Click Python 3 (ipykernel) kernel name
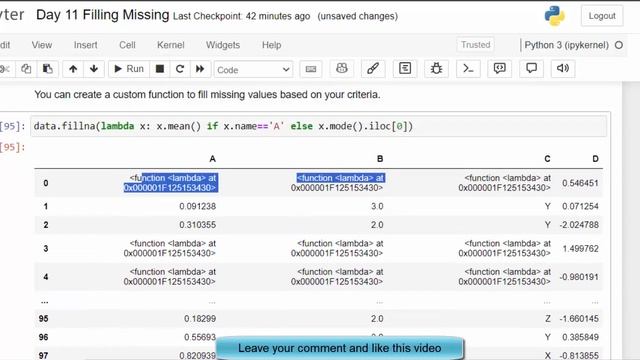This screenshot has width=640, height=360. (x=566, y=45)
